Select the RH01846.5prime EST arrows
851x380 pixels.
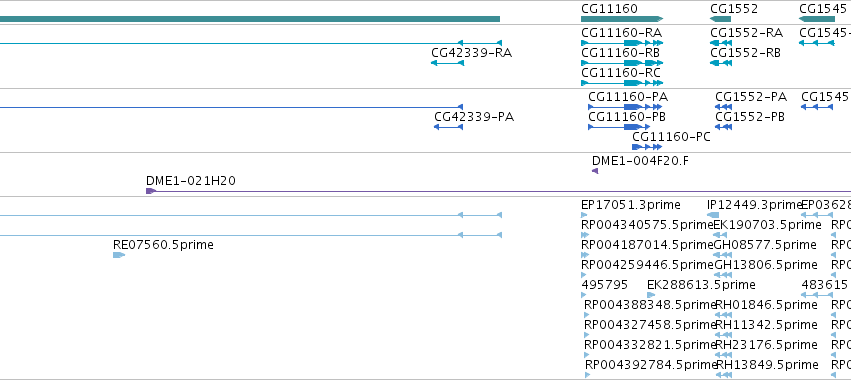pos(723,315)
